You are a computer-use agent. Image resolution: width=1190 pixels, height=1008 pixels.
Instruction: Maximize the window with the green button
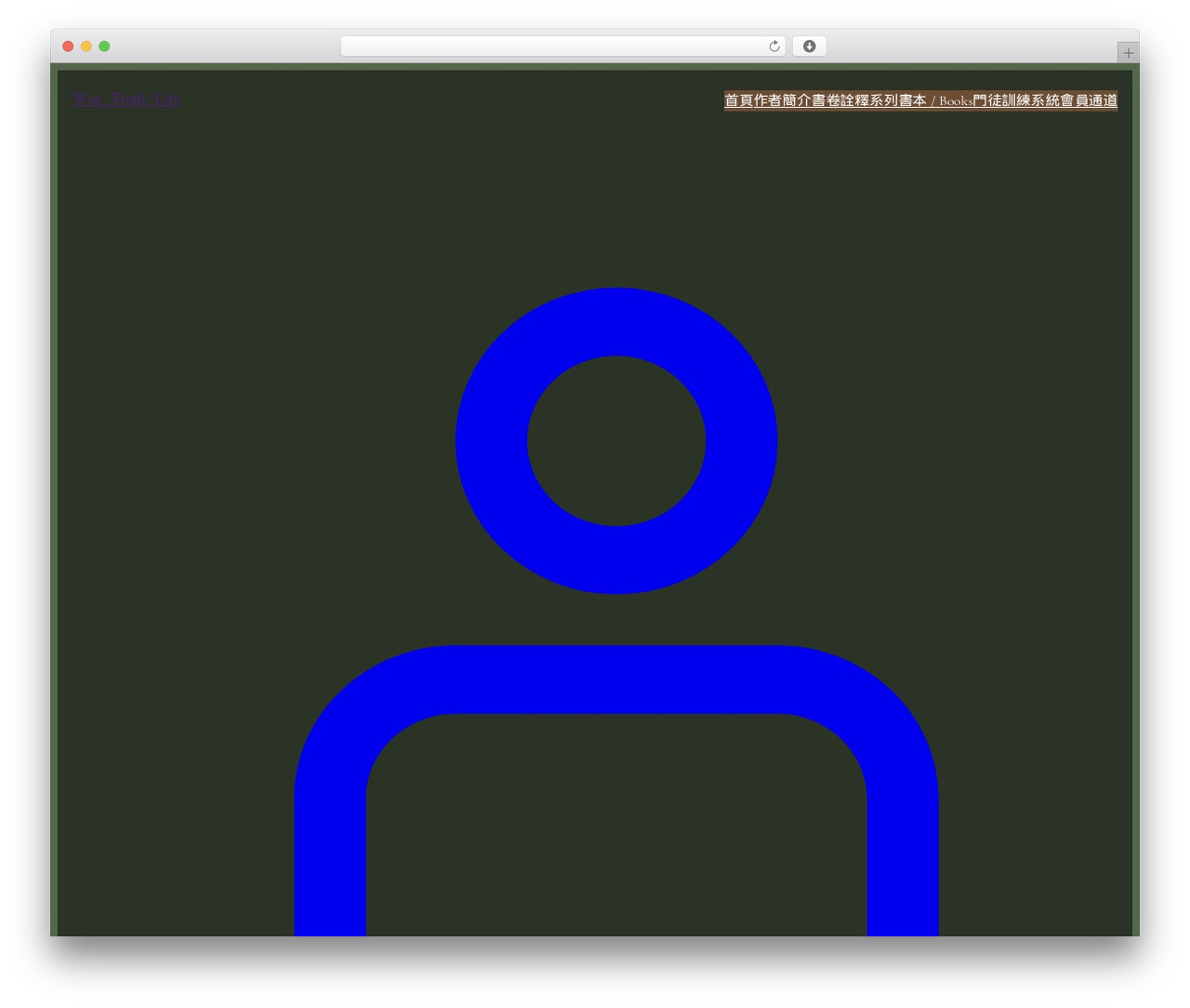pos(104,46)
